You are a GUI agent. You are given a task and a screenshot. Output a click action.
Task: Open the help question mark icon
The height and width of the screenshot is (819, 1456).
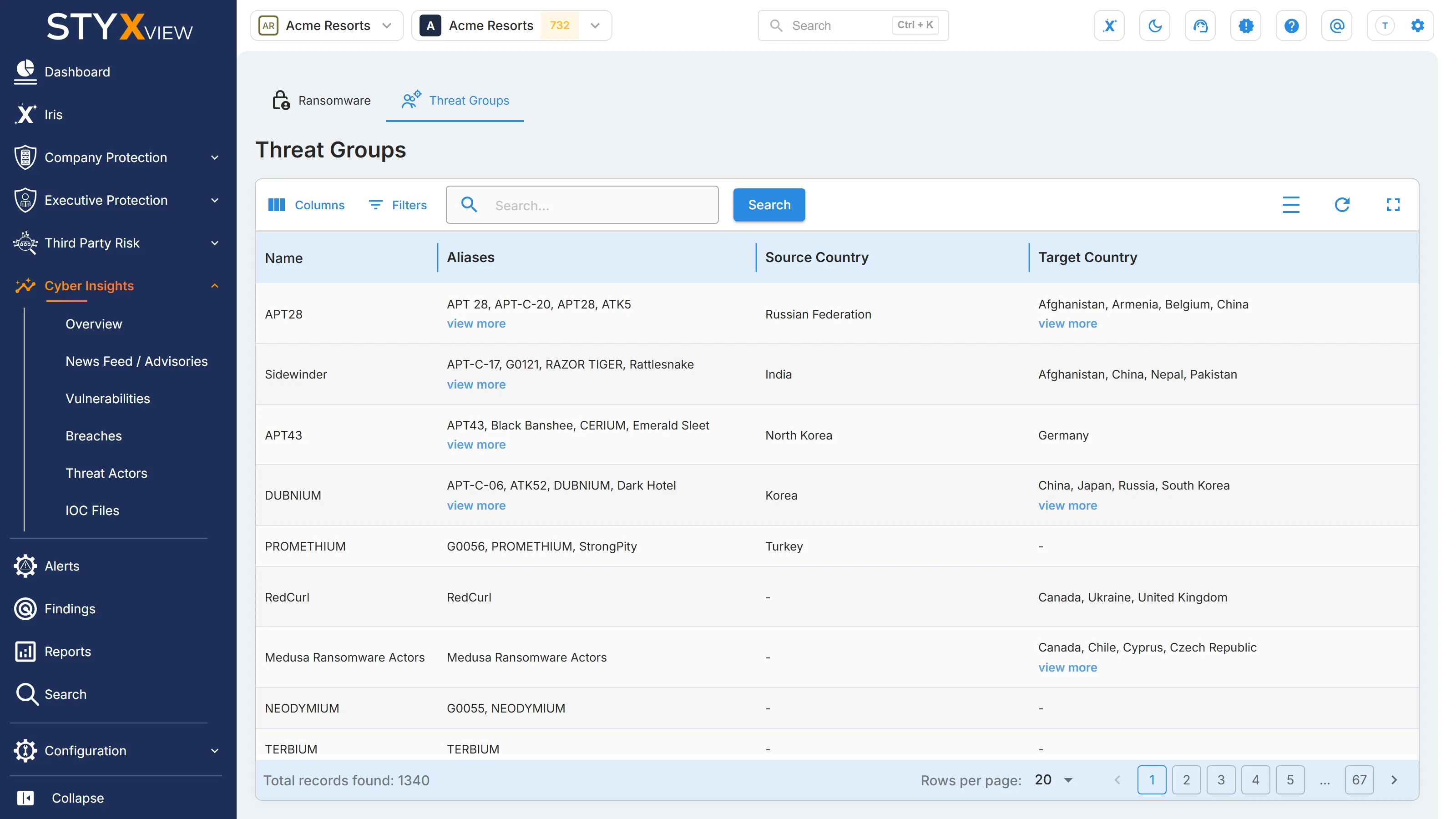1291,25
